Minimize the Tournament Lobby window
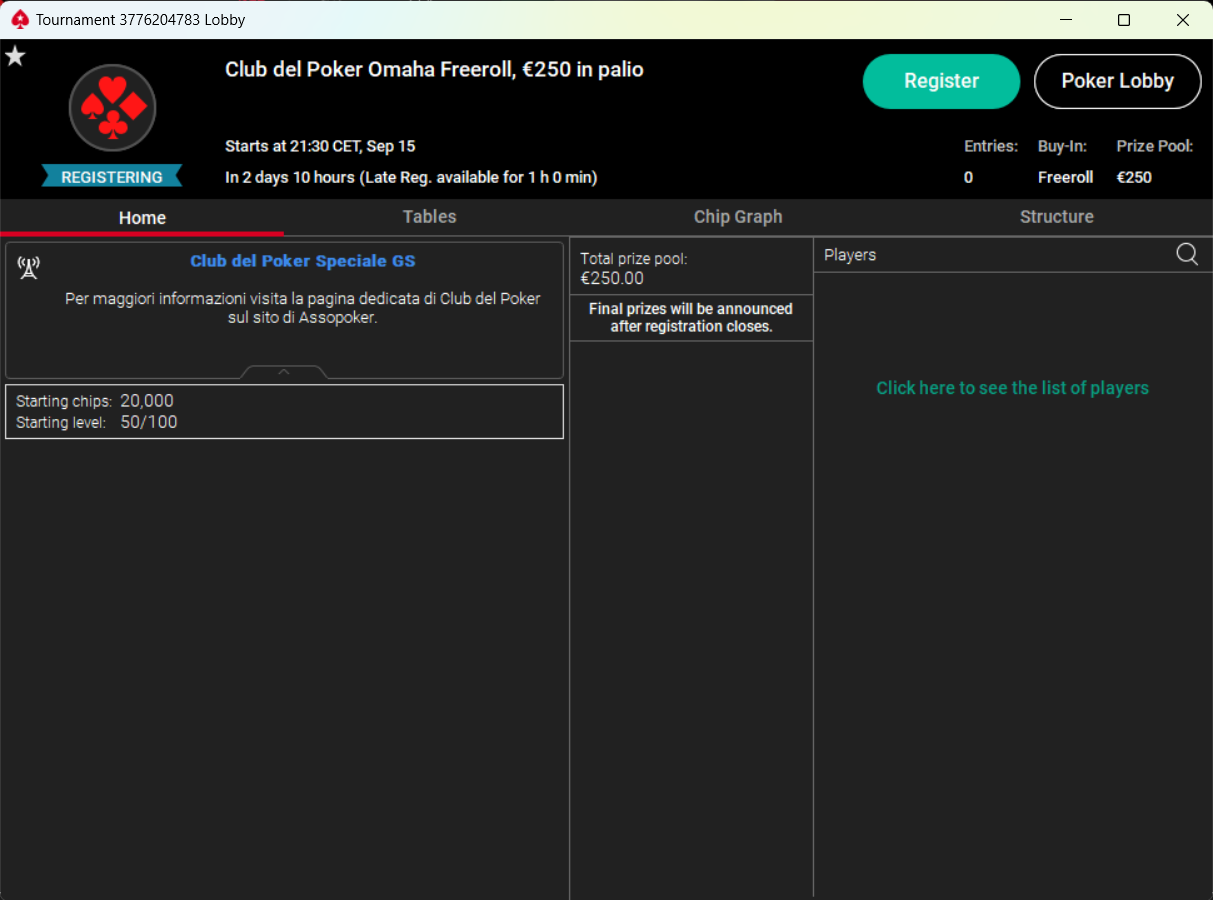Viewport: 1213px width, 900px height. click(x=1065, y=20)
